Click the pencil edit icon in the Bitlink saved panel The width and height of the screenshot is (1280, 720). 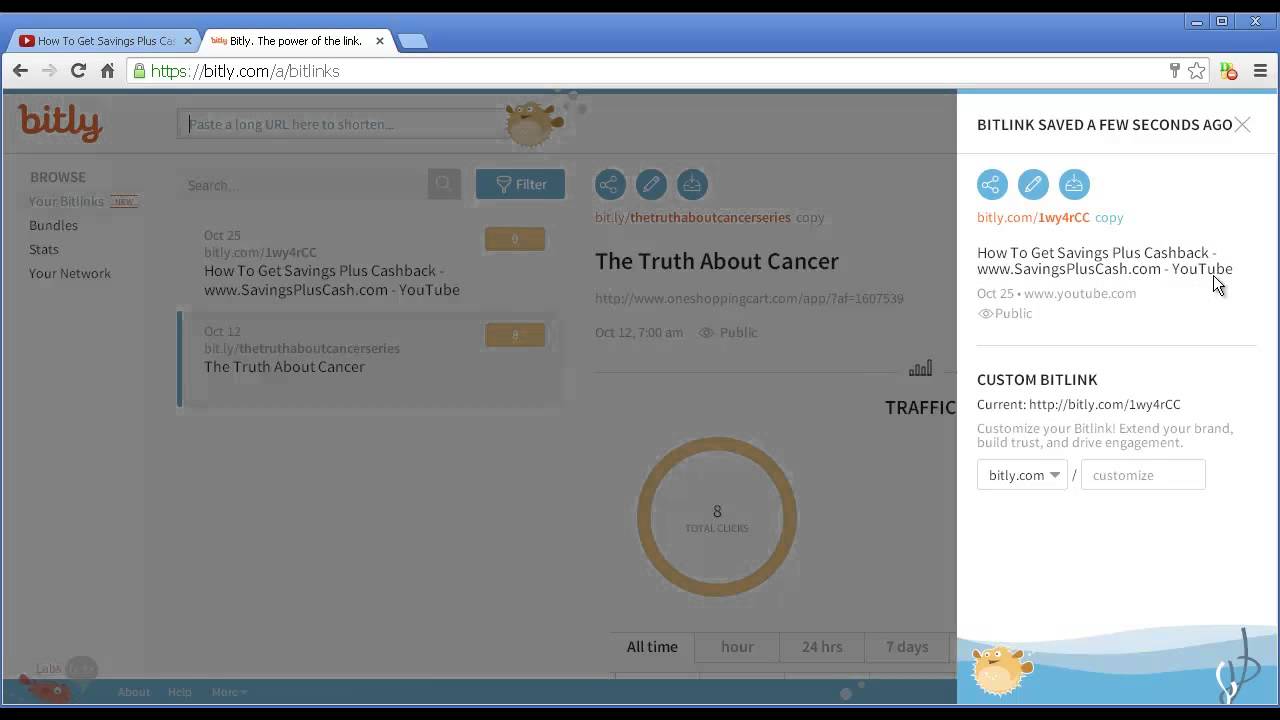tap(1033, 185)
